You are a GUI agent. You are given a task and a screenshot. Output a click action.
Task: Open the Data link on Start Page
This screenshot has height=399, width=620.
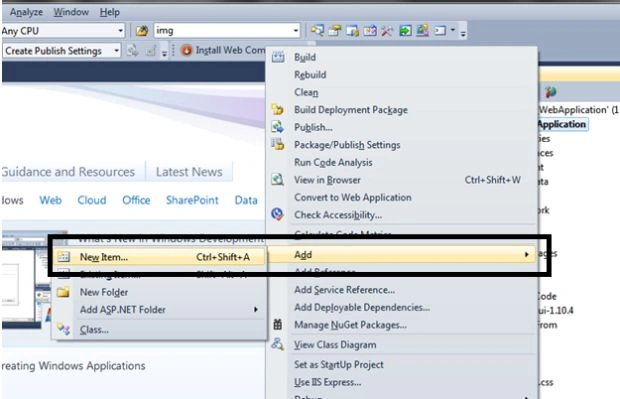pyautogui.click(x=246, y=200)
